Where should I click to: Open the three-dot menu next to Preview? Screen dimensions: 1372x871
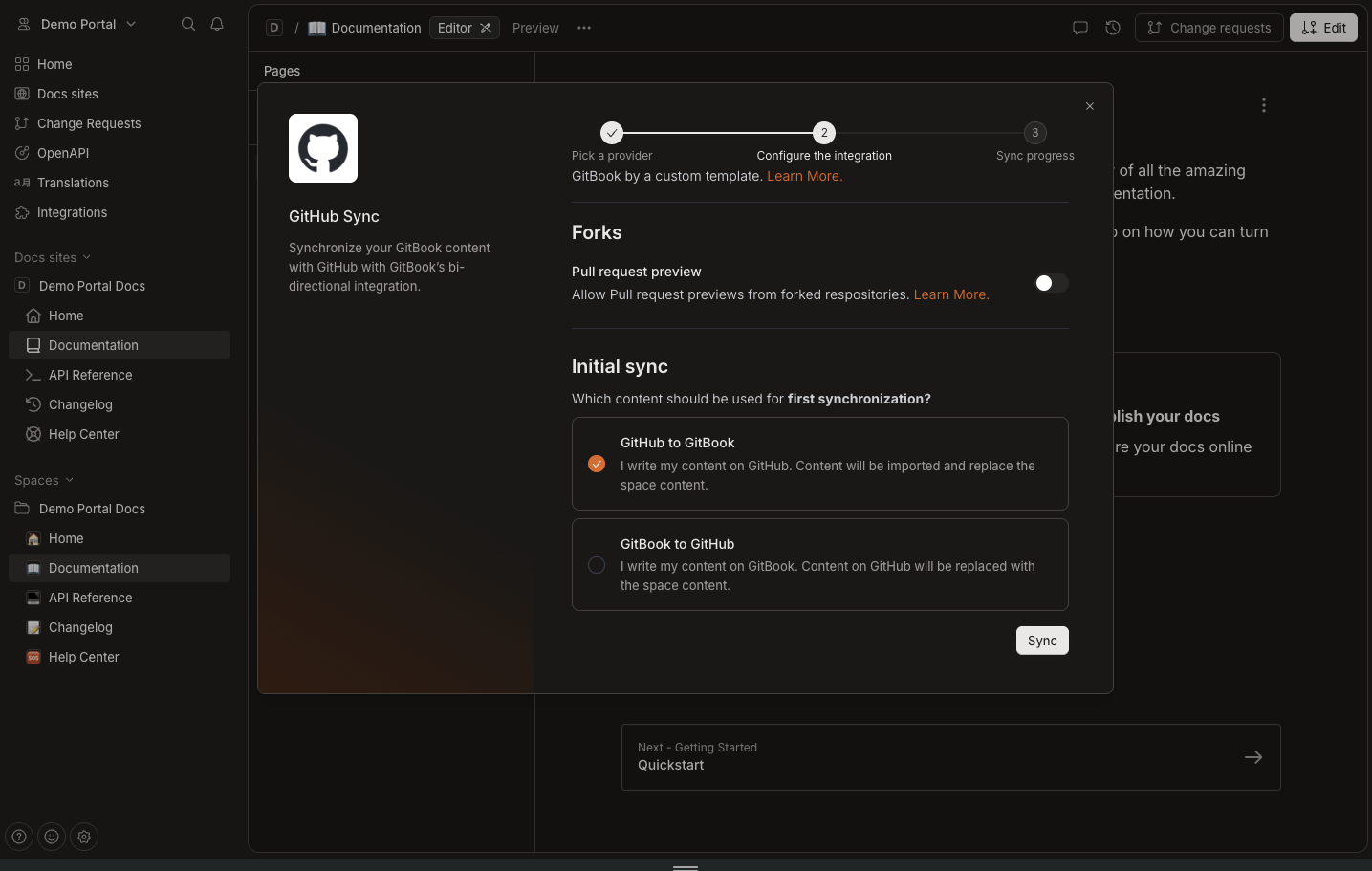click(584, 28)
